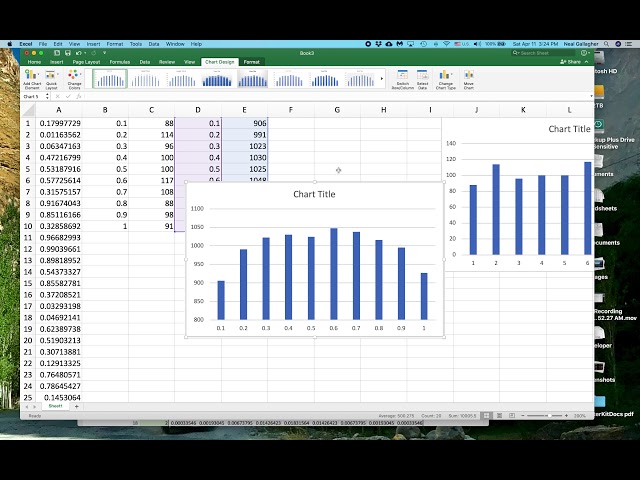Viewport: 640px width, 480px height.
Task: Click the fx insert function icon
Action: [78, 97]
